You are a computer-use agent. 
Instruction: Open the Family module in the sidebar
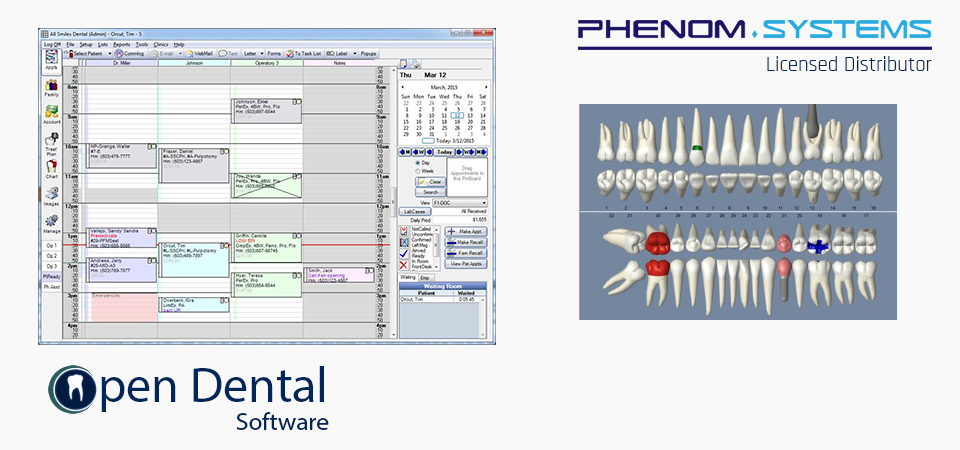pos(51,89)
